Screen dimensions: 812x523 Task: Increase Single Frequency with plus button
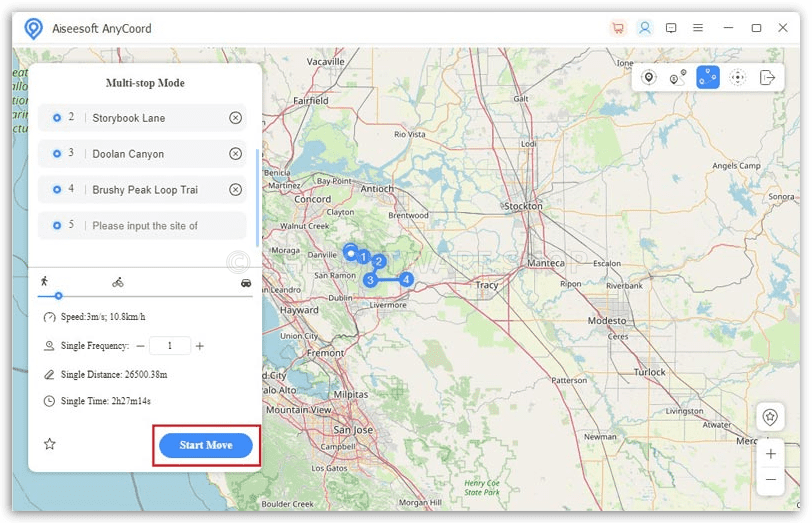[200, 346]
